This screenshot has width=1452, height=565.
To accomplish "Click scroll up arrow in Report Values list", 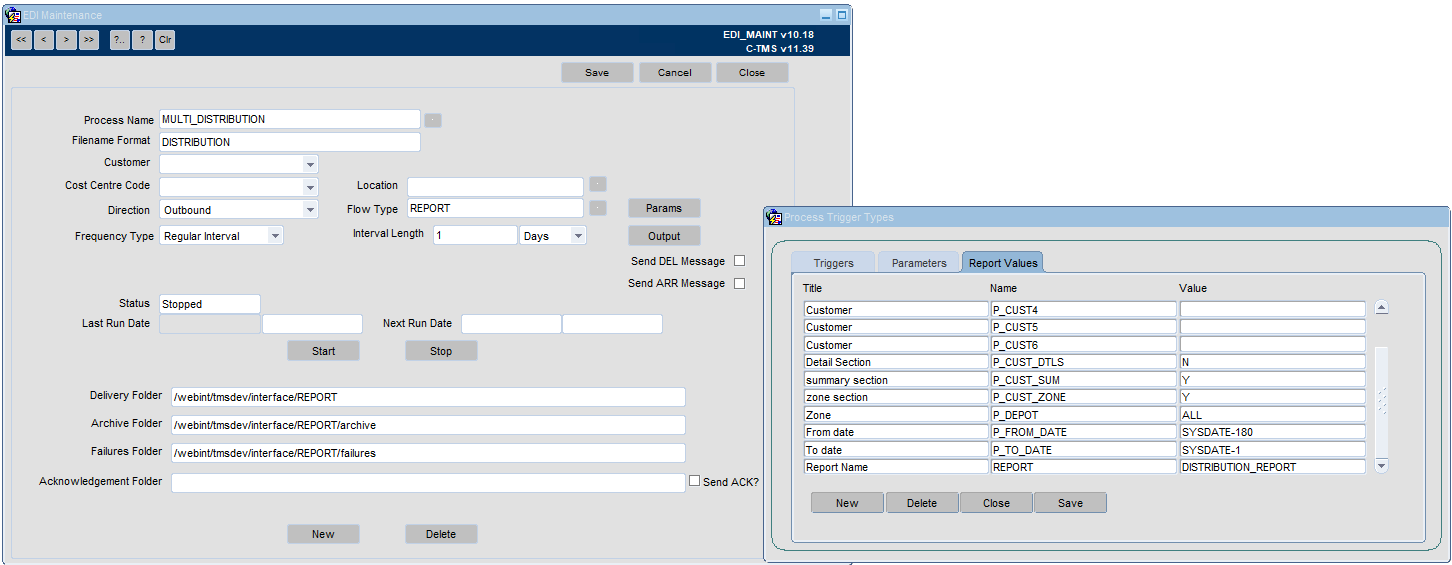I will pos(1382,308).
